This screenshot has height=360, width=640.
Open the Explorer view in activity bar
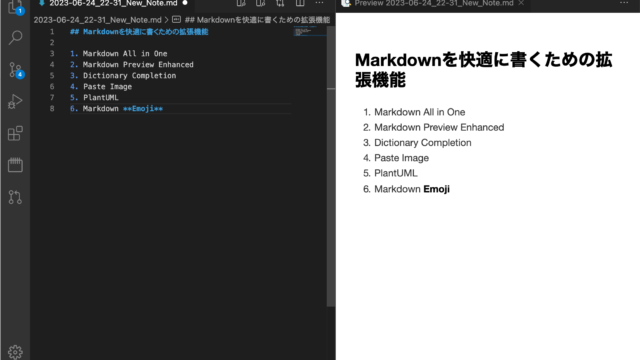[16, 7]
